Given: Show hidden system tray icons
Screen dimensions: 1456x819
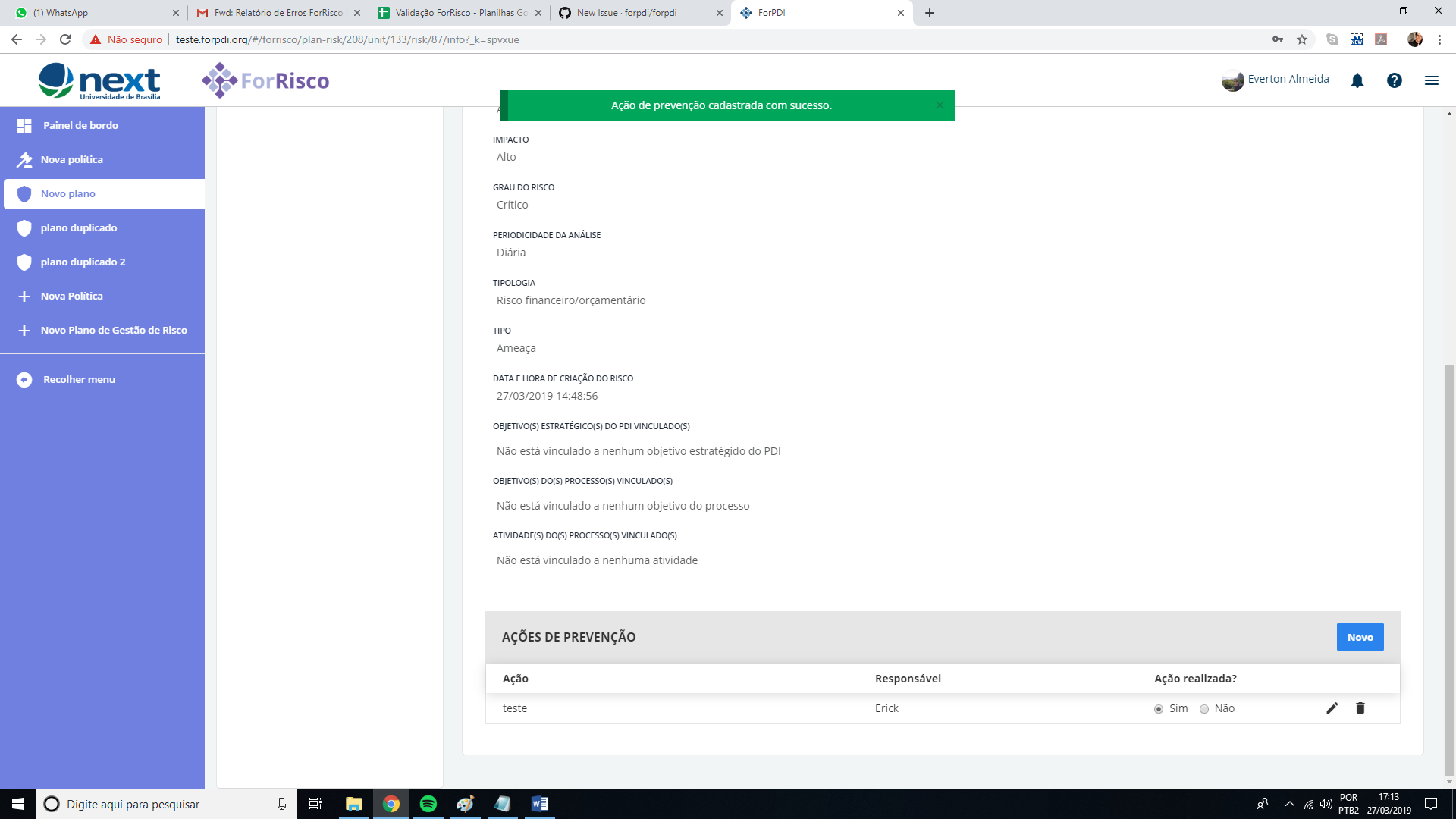Looking at the screenshot, I should pos(1289,804).
